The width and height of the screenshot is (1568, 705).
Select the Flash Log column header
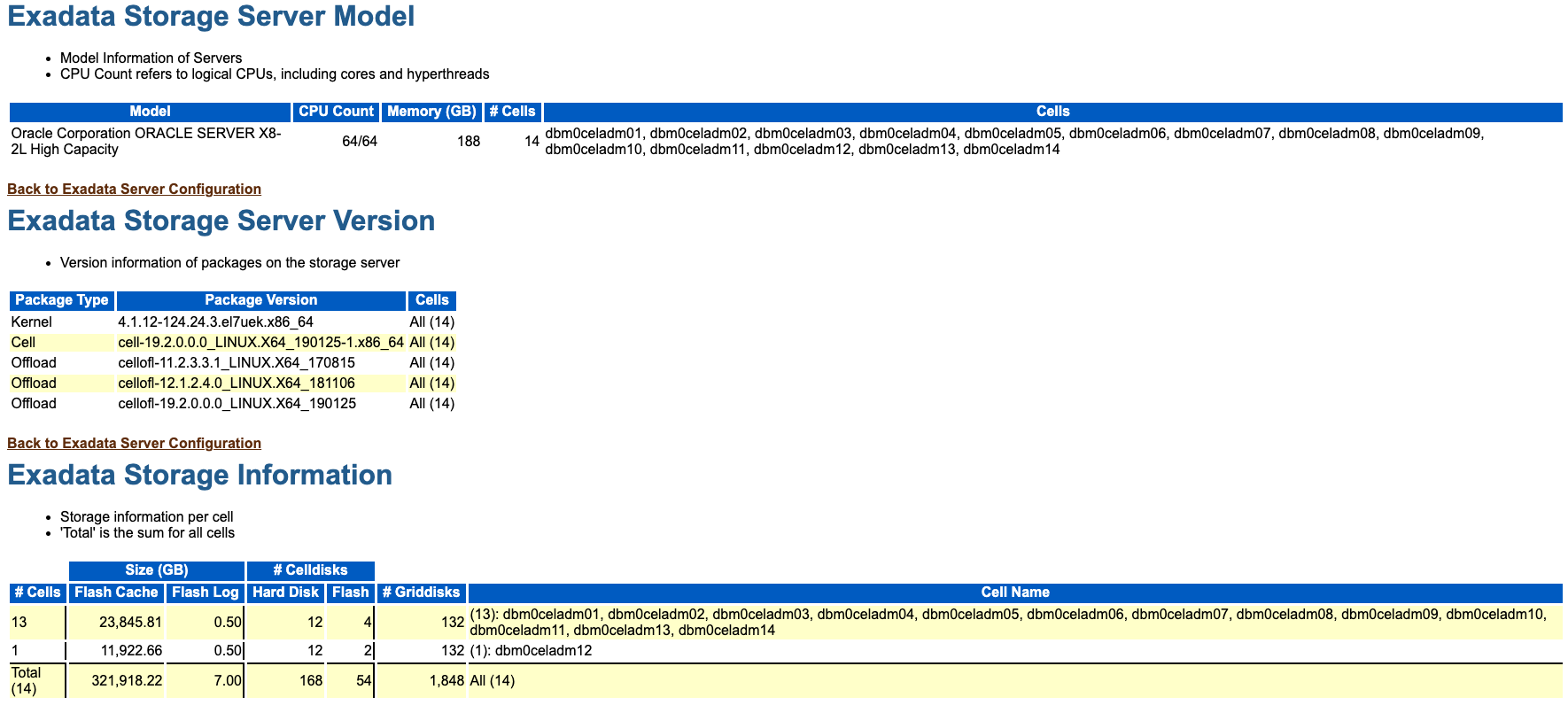[x=206, y=593]
